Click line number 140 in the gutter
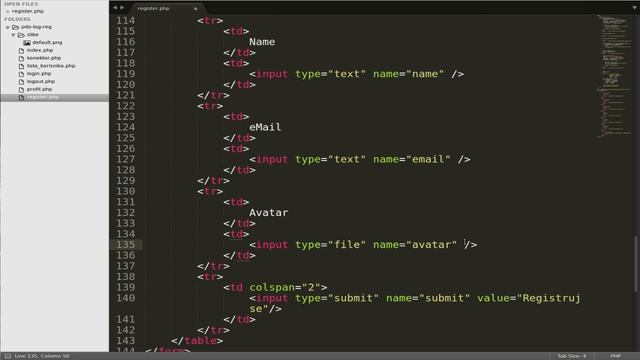Viewport: 640px width, 360px height. pos(126,298)
